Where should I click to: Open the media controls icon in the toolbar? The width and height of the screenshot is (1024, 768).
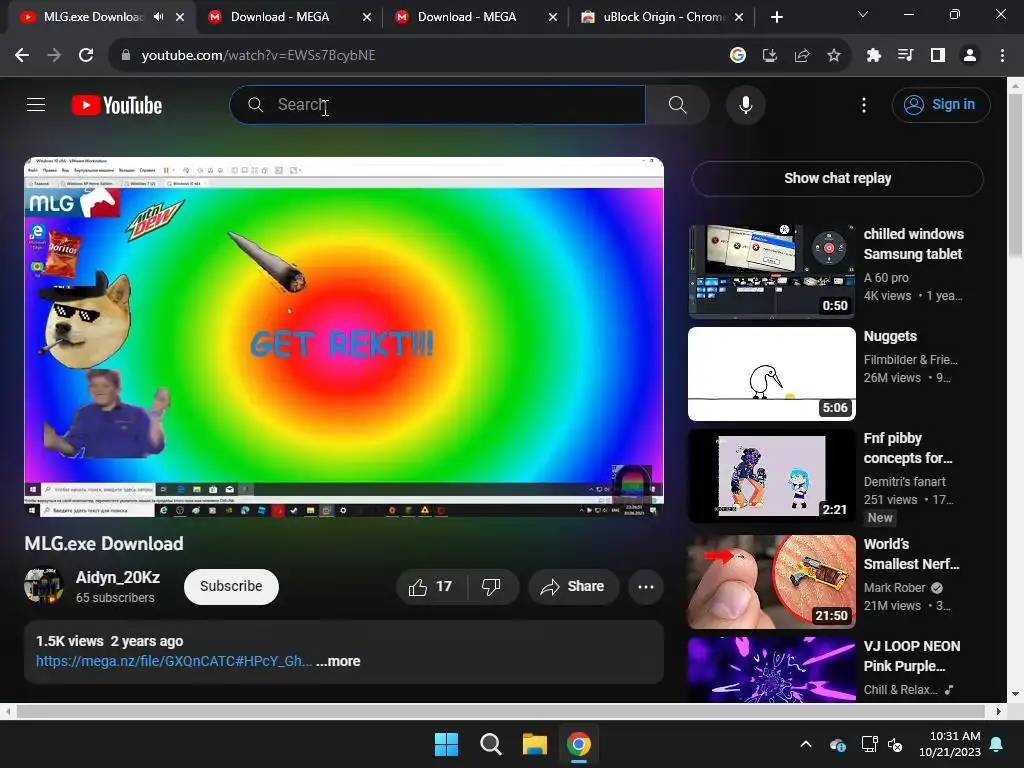pyautogui.click(x=905, y=56)
